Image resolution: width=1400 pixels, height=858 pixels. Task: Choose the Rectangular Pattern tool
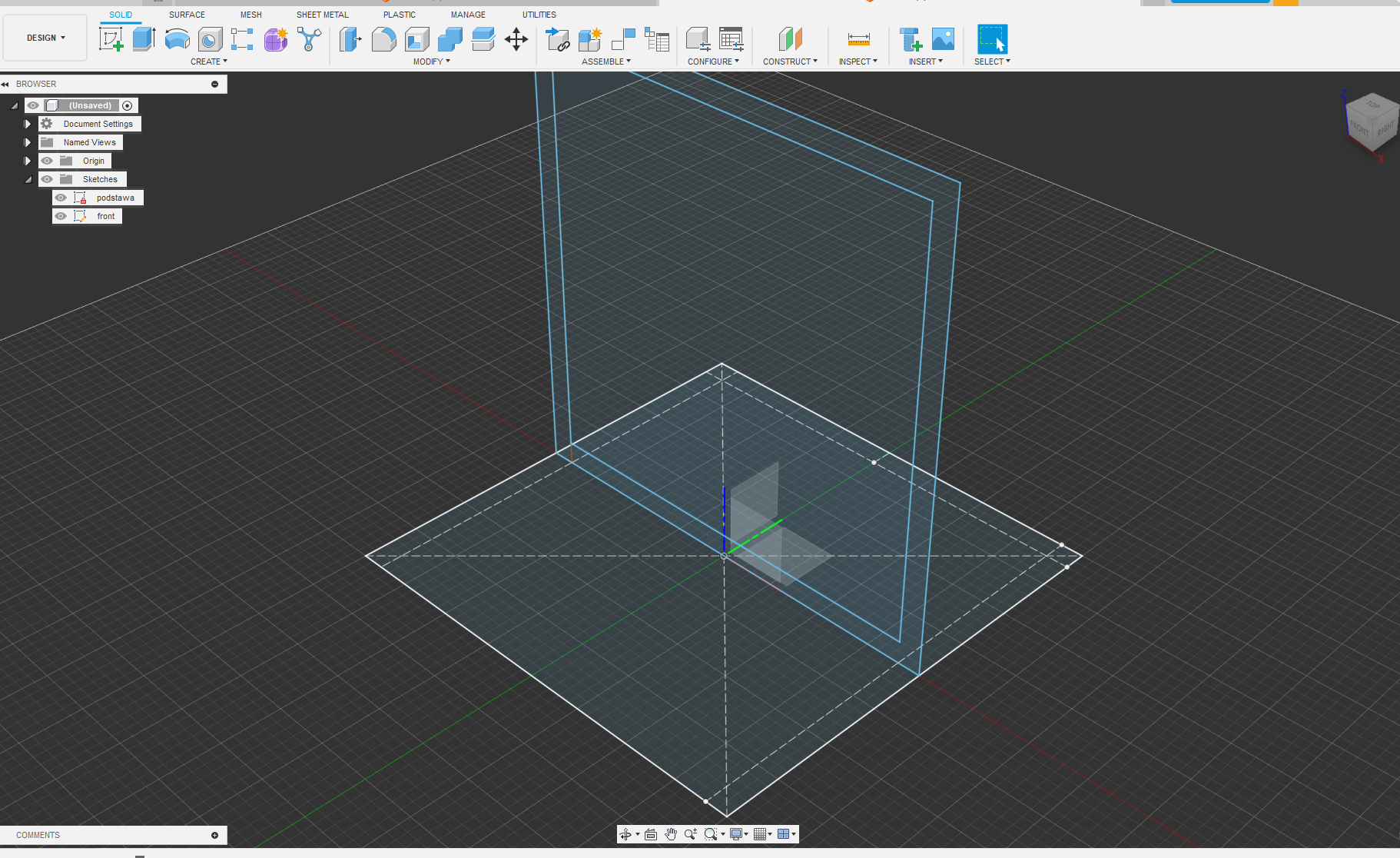pyautogui.click(x=242, y=39)
